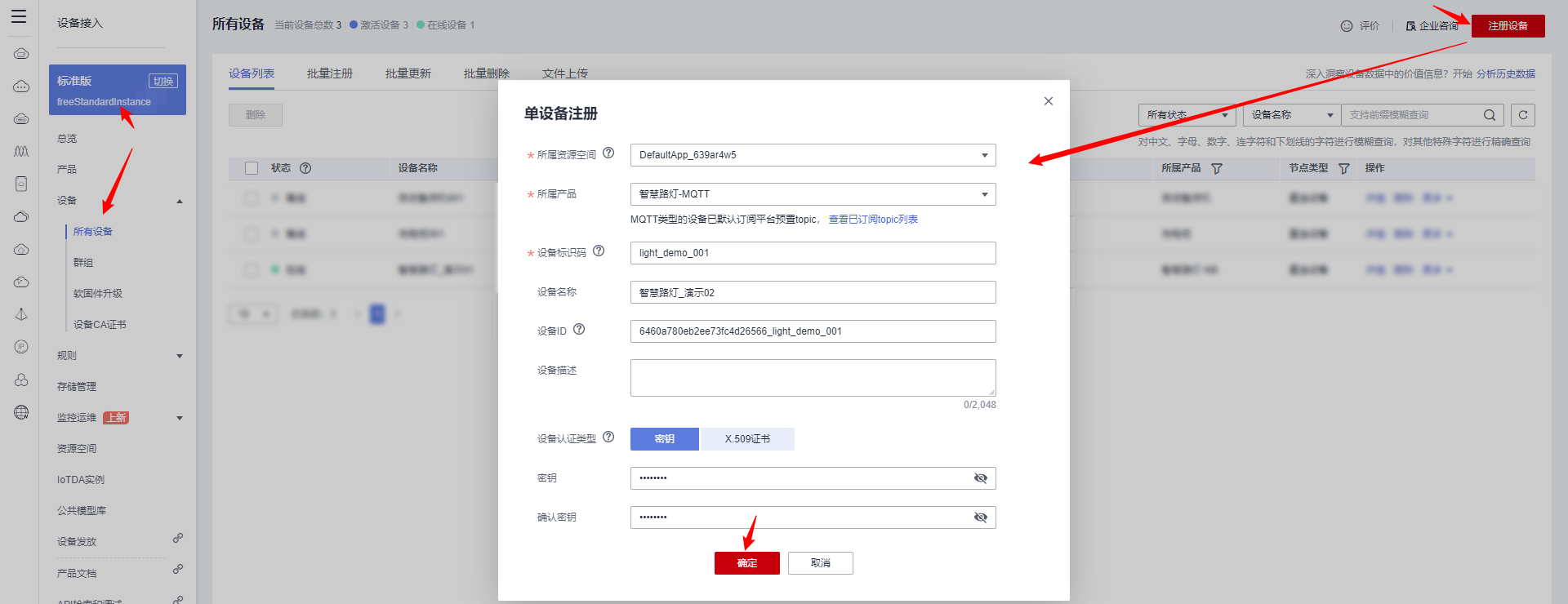Image resolution: width=1568 pixels, height=604 pixels.
Task: Click the trefoil icon in left strip
Action: [21, 380]
